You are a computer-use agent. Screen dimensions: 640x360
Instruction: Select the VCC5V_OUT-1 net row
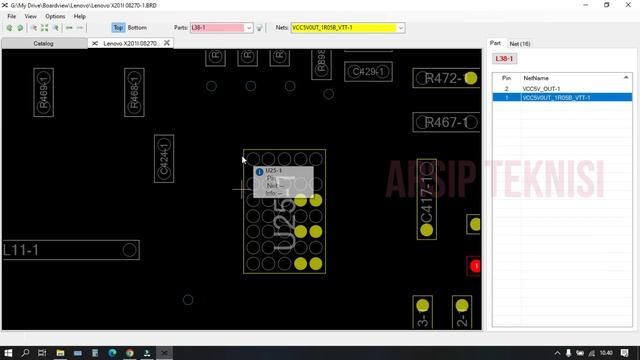click(x=562, y=89)
